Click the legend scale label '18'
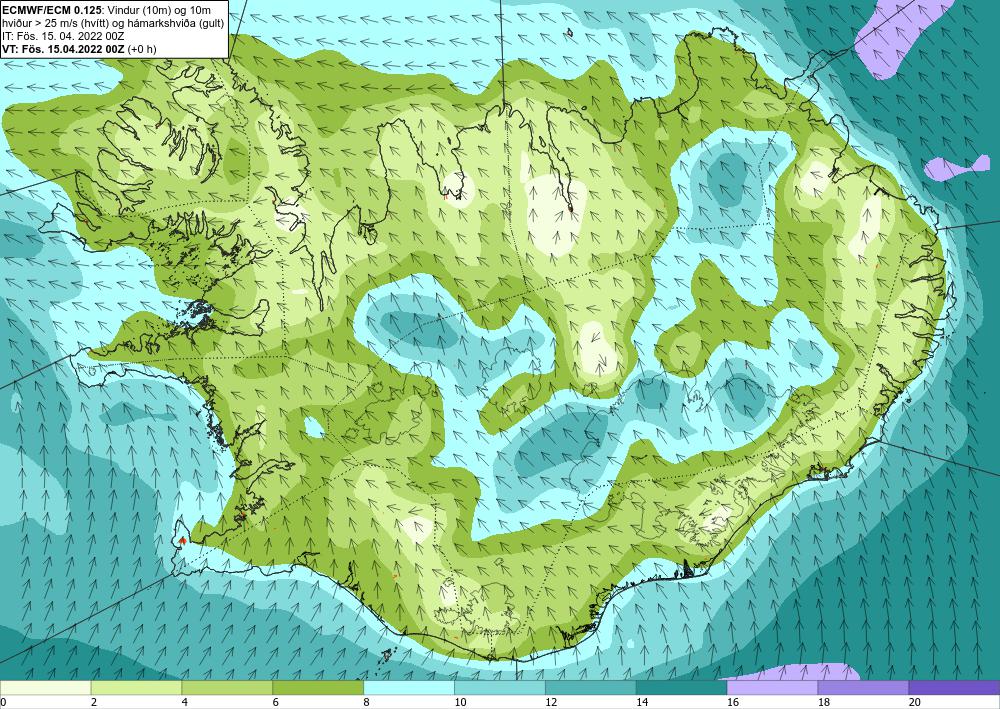 823,702
